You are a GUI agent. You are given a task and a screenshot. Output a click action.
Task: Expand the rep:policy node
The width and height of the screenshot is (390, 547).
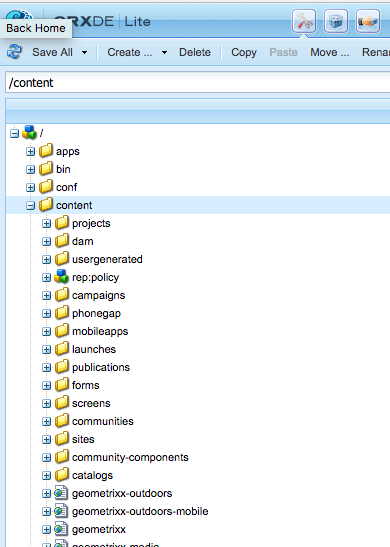tap(46, 278)
